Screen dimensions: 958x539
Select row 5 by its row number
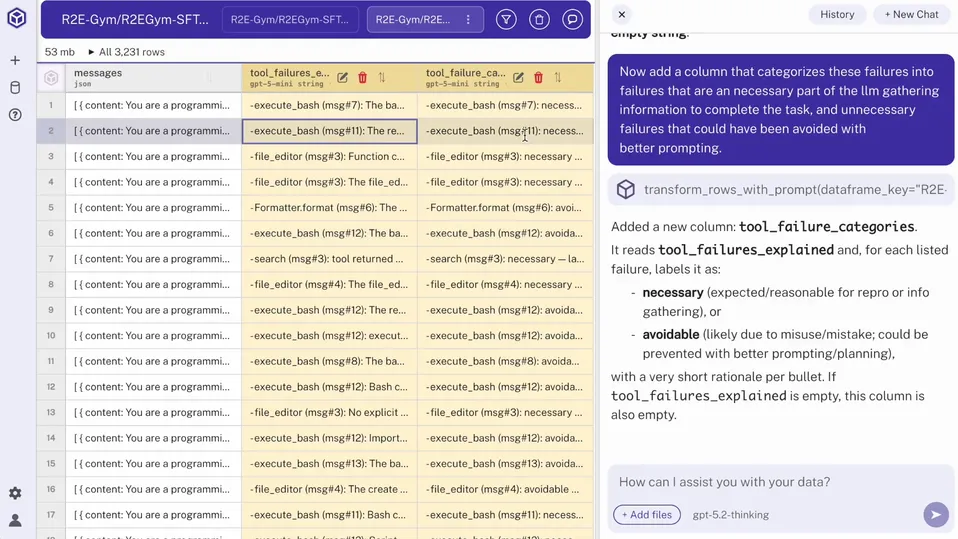[51, 208]
